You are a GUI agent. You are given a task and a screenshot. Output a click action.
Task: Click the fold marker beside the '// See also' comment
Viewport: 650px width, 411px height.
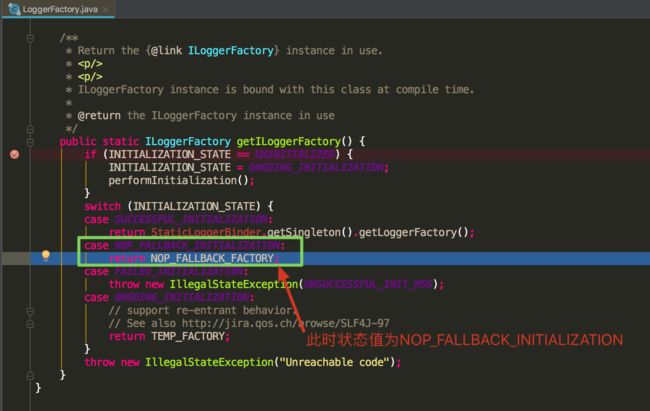click(x=30, y=324)
